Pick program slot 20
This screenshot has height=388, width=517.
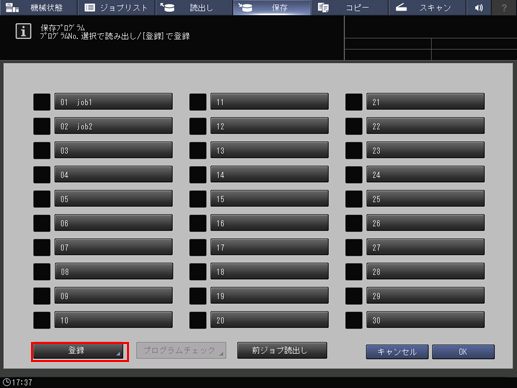click(x=269, y=320)
